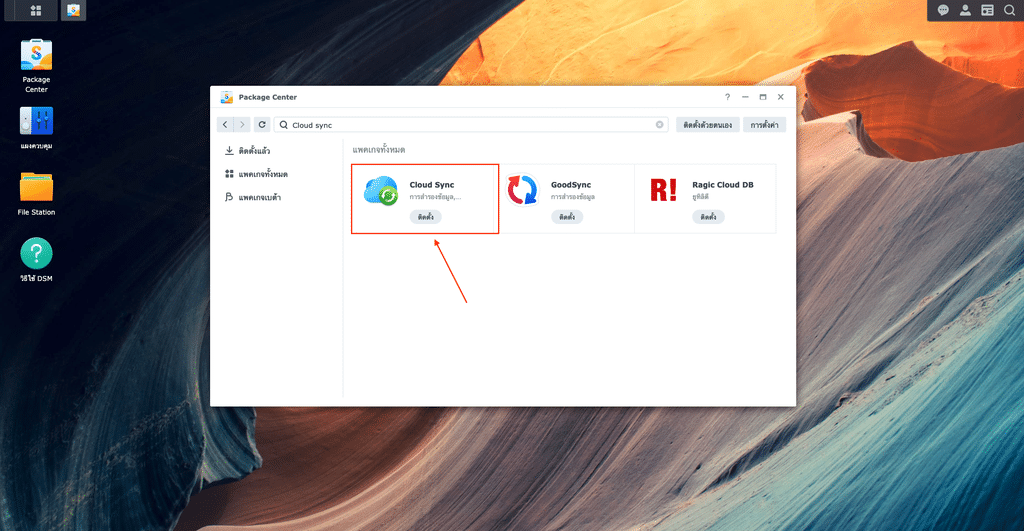Go forward in Package Center
This screenshot has width=1024, height=531.
pos(242,125)
